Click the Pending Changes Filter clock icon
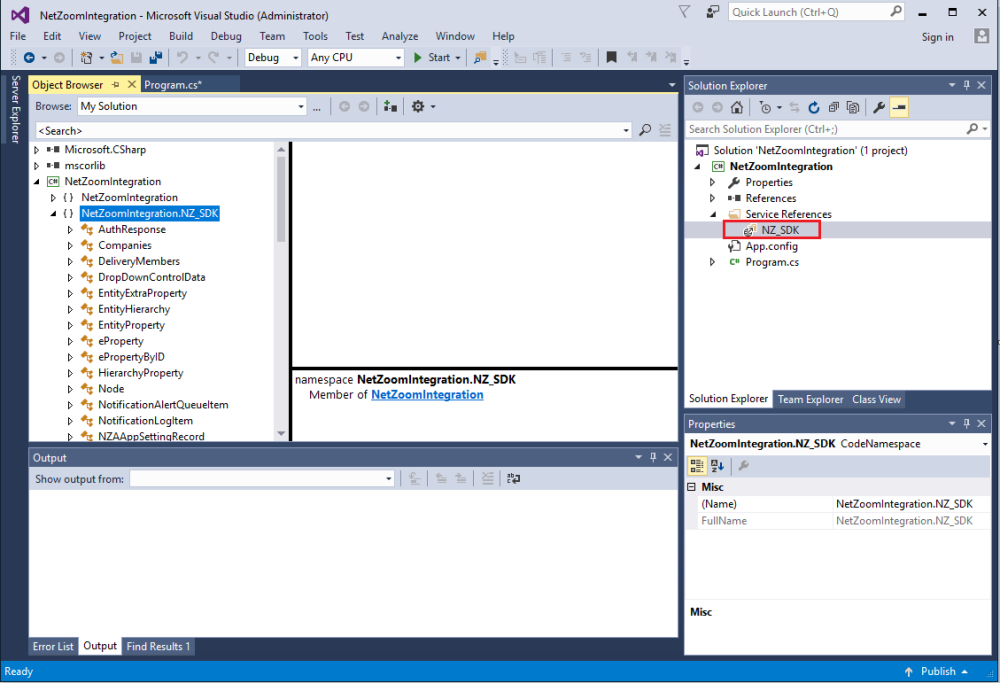Viewport: 1000px width, 683px height. (765, 107)
